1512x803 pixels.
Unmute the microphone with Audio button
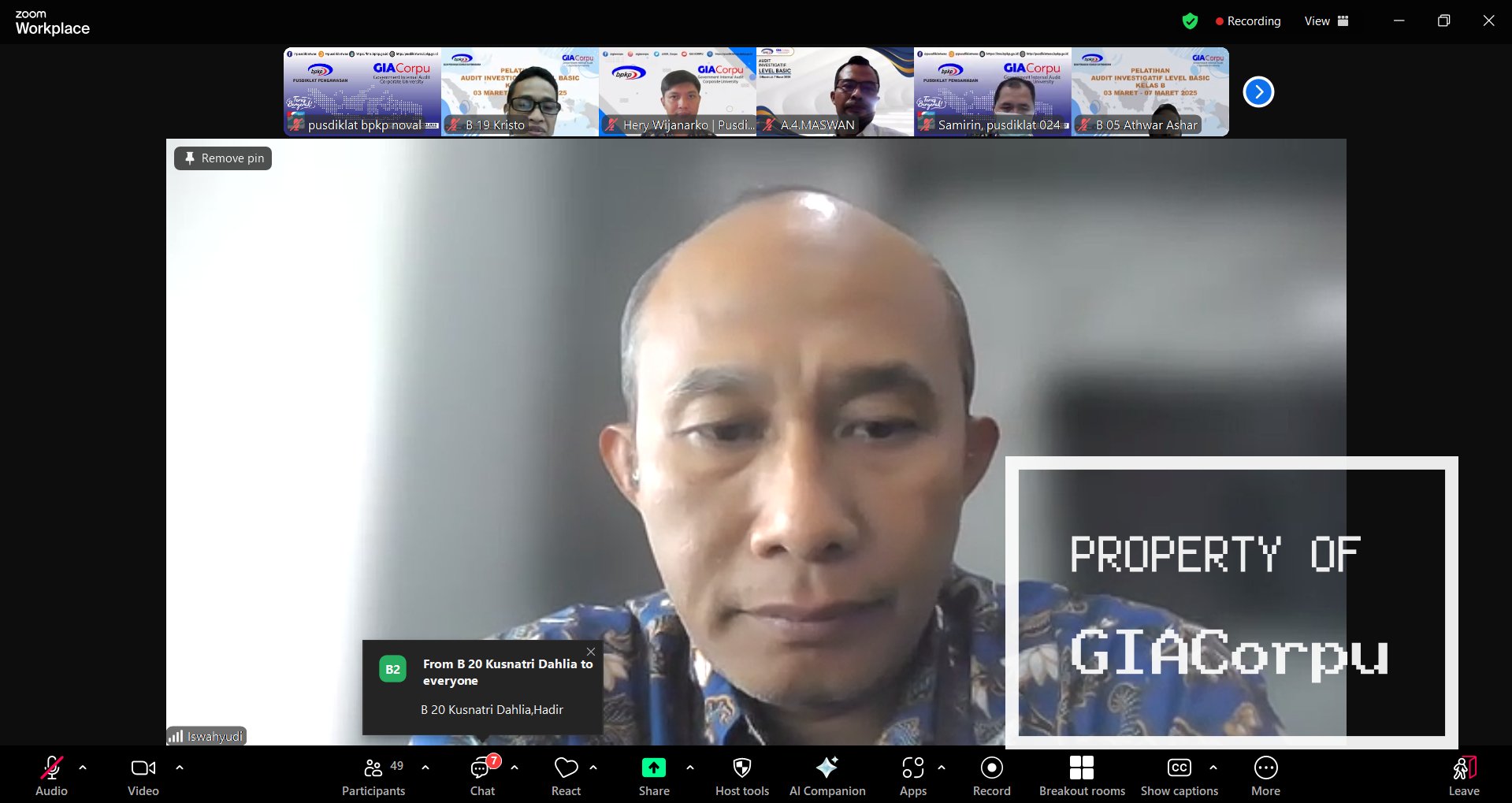[x=51, y=776]
